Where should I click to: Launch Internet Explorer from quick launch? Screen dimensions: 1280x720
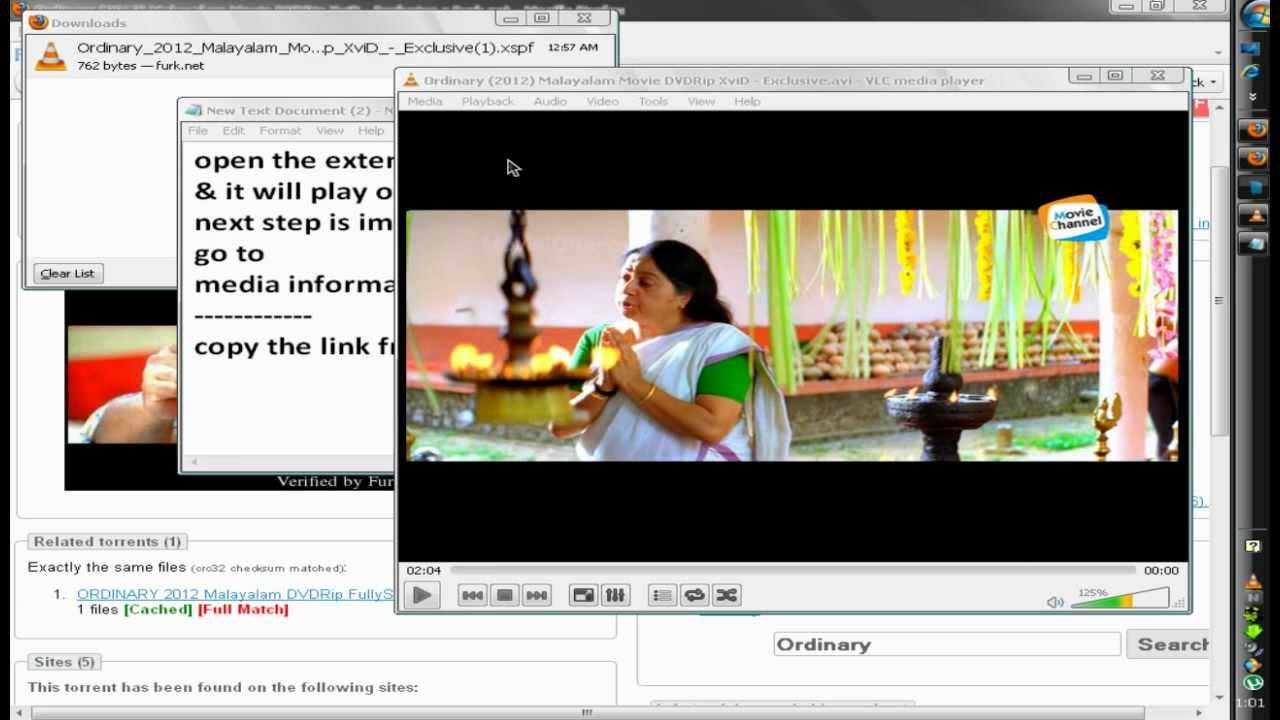[1250, 72]
